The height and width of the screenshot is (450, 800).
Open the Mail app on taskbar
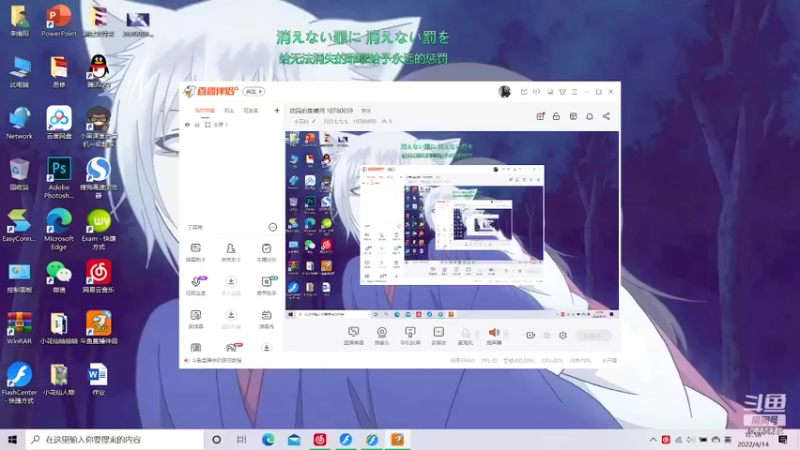[x=294, y=439]
